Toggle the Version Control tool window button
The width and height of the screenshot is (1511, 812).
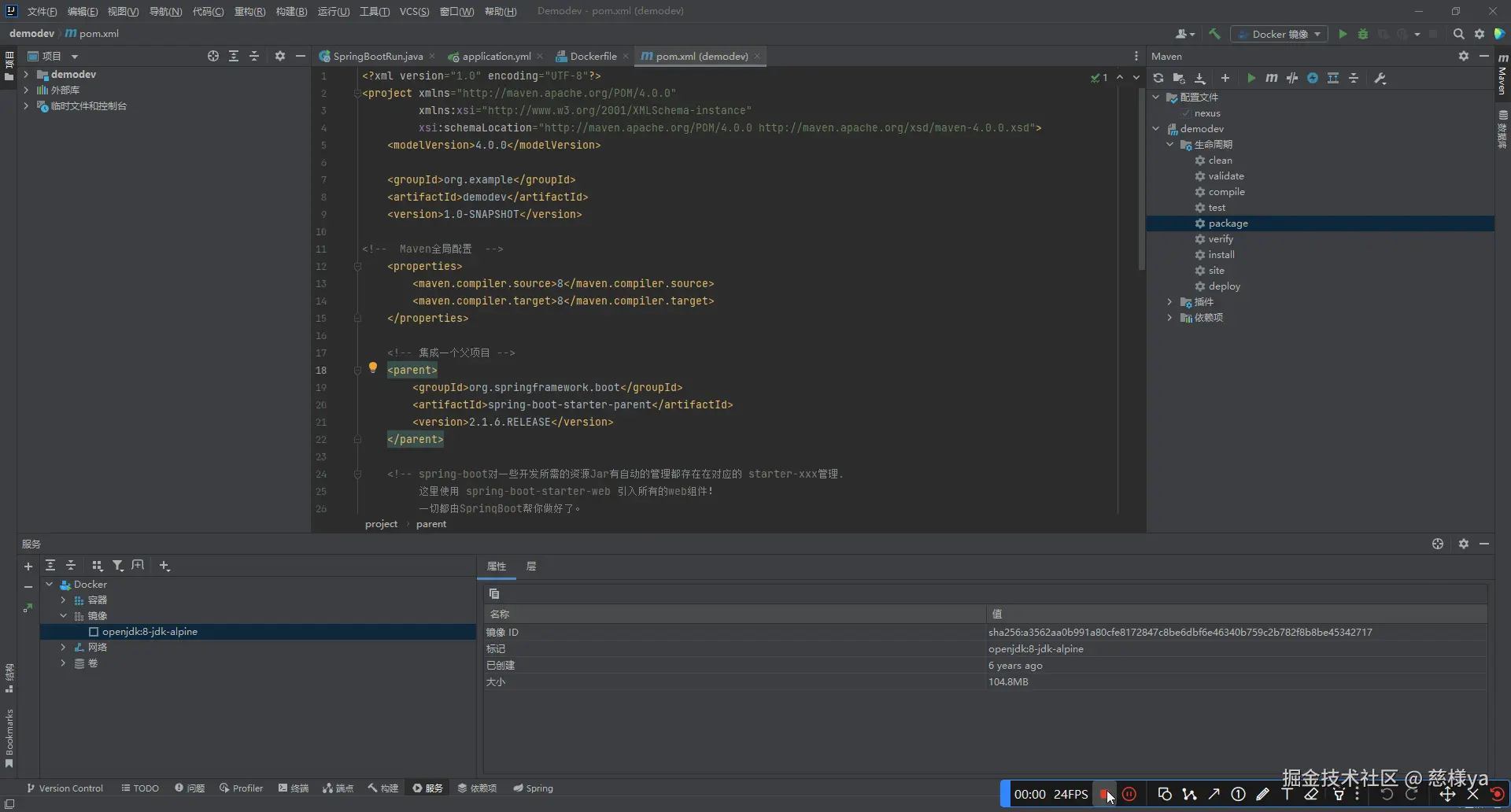(65, 788)
